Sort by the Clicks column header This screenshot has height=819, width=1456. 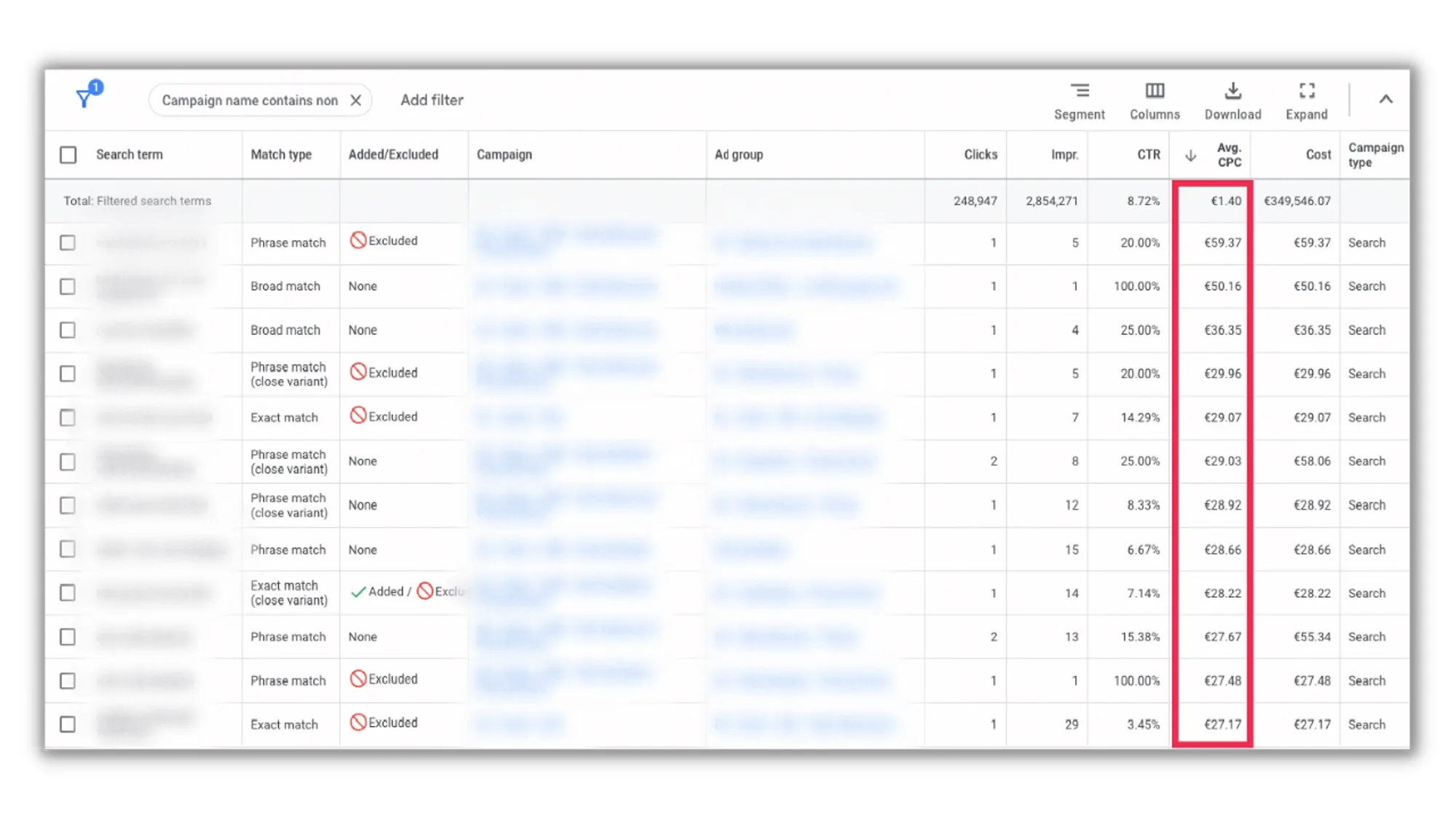[x=981, y=154]
